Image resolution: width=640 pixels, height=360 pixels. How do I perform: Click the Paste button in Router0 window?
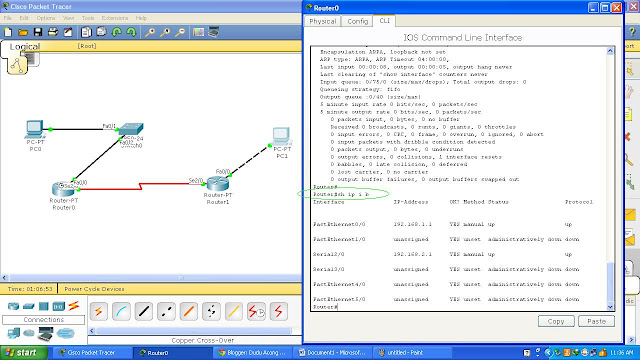pos(596,321)
